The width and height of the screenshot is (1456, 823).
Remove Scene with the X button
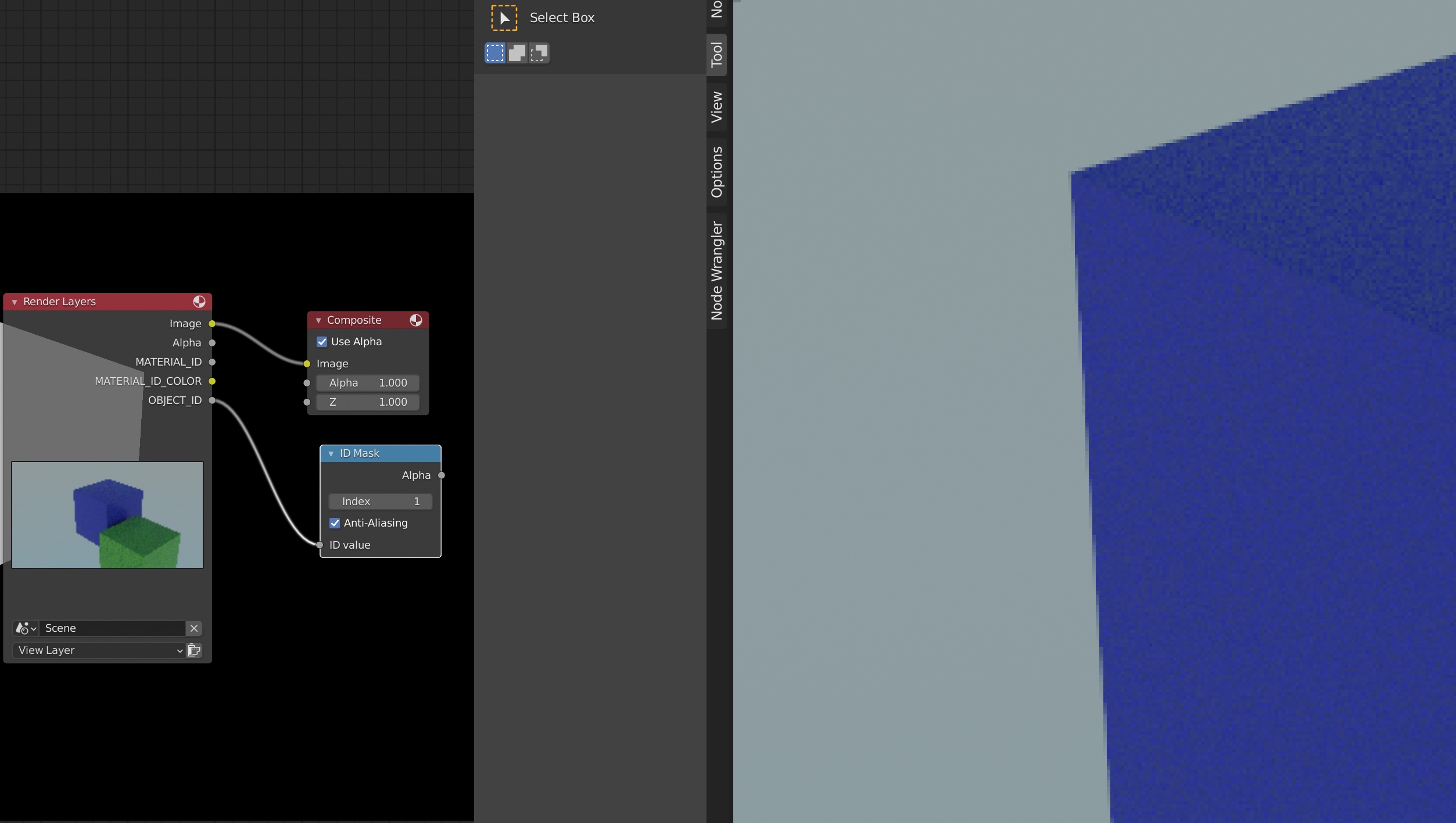(x=194, y=628)
